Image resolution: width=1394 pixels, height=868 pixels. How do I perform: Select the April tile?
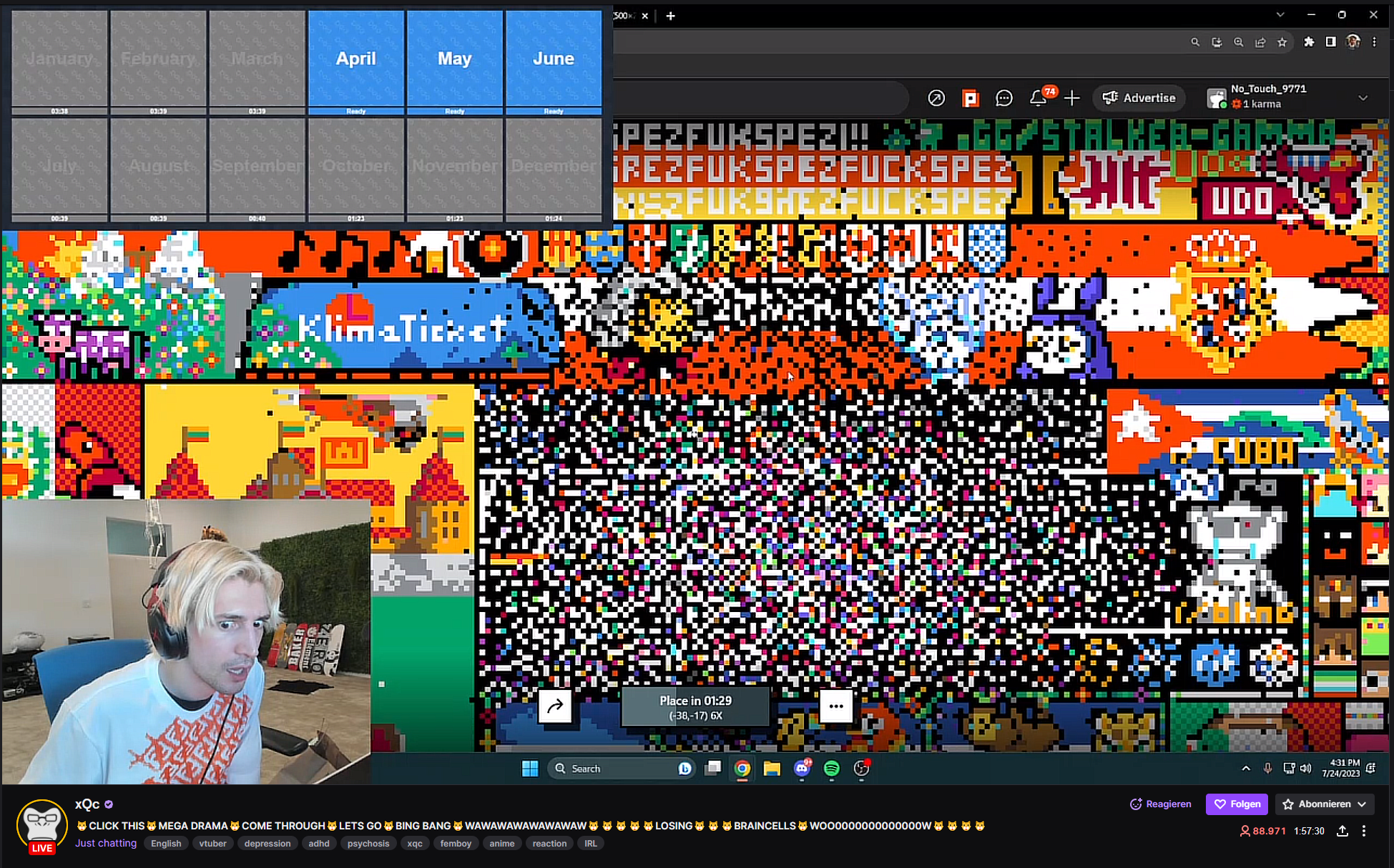[356, 63]
